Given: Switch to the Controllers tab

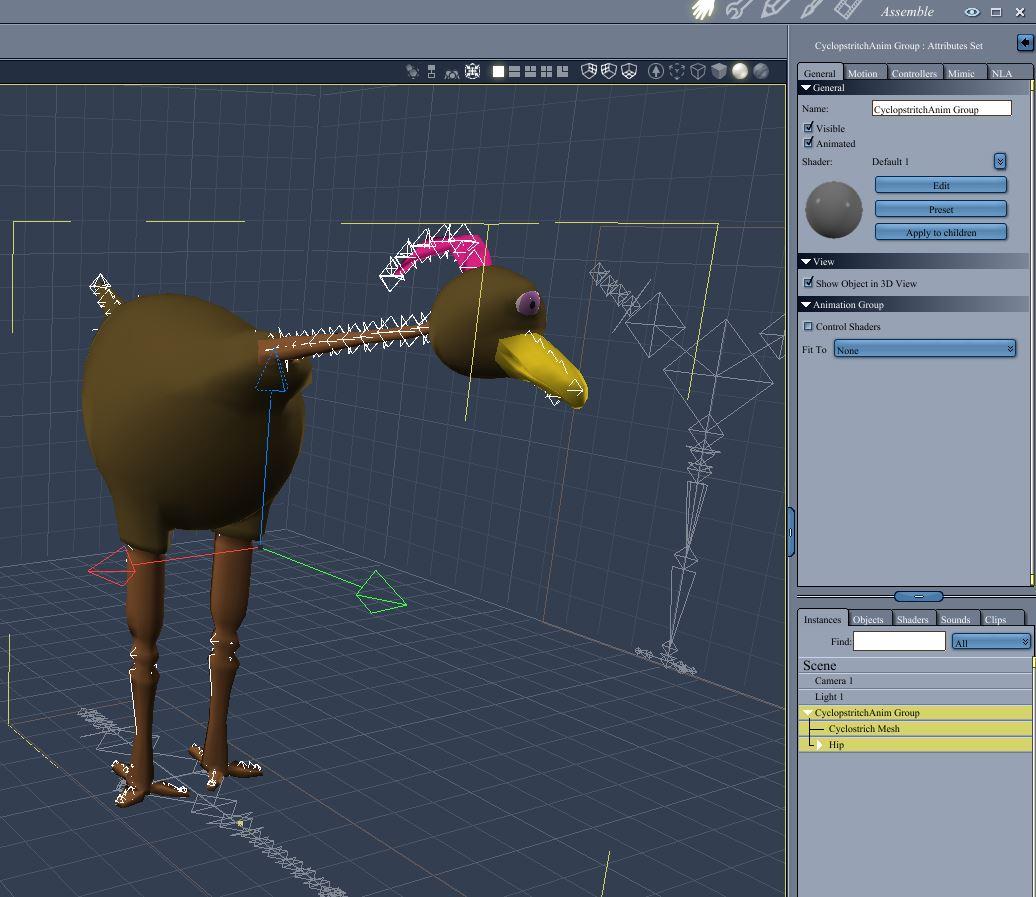Looking at the screenshot, I should (914, 73).
